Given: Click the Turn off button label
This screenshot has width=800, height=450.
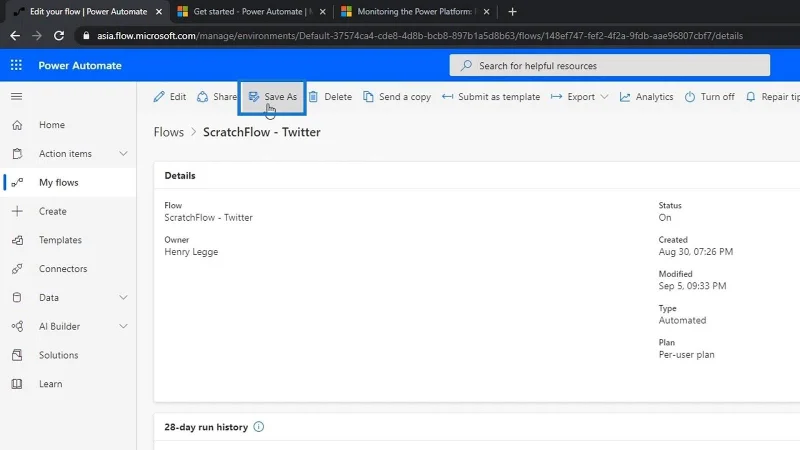Looking at the screenshot, I should pos(717,96).
